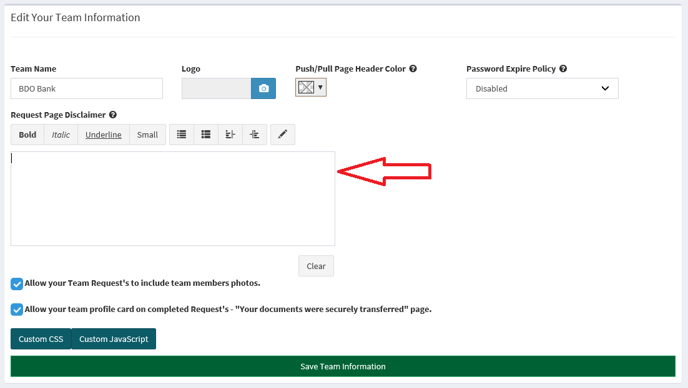Open Custom CSS editor
Viewport: 688px width, 388px height.
coord(41,339)
